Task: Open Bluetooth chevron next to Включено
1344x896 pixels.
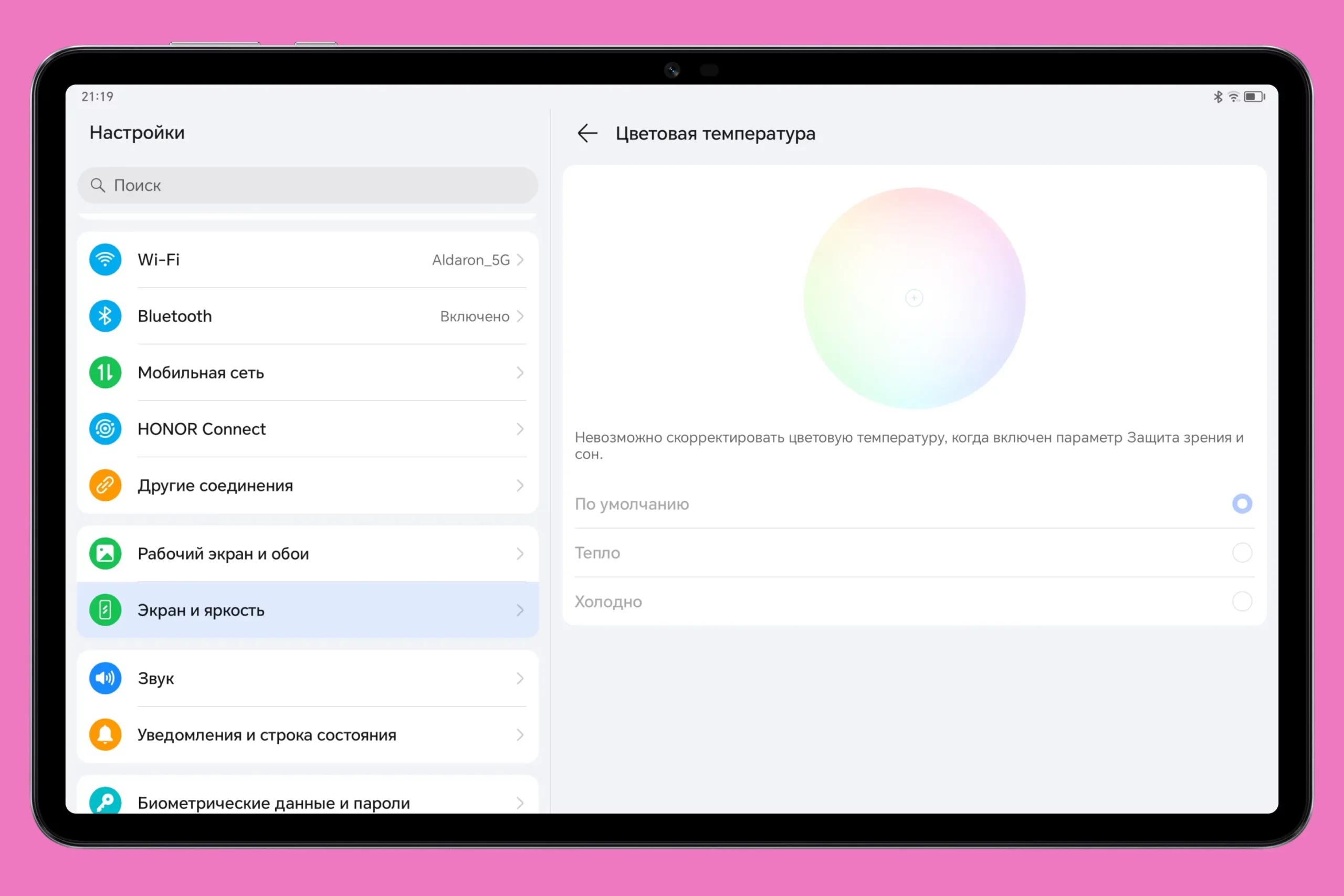Action: pyautogui.click(x=520, y=316)
